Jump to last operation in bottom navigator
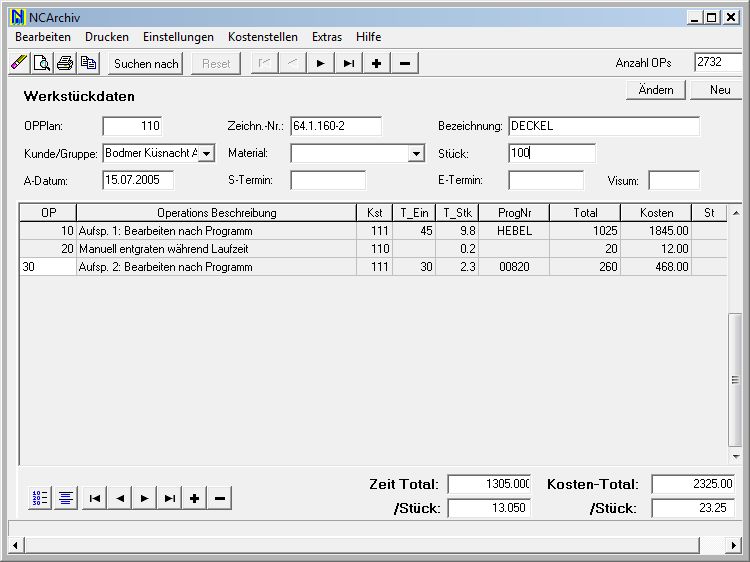750x562 pixels. (x=170, y=498)
